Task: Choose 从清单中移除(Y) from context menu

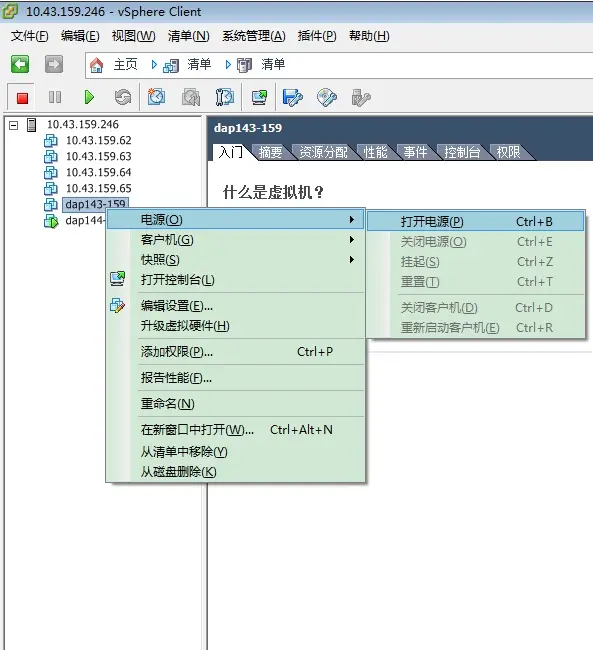Action: (236, 451)
